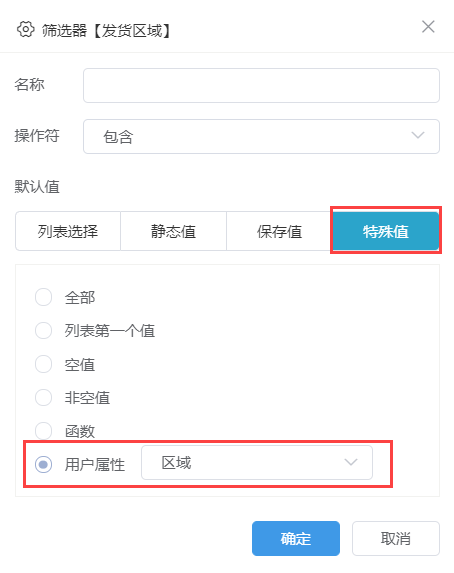This screenshot has height=573, width=454.
Task: Focus the 名称 text input field
Action: click(x=261, y=86)
